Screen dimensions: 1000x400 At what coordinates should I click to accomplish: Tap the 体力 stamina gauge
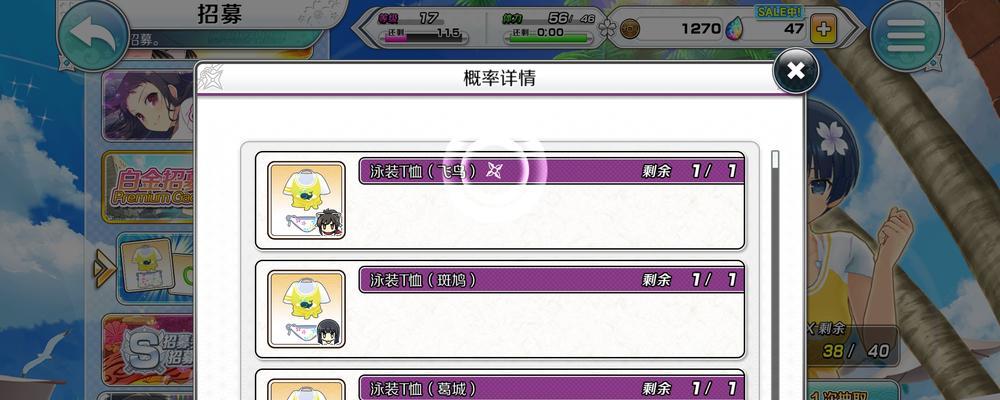click(x=550, y=26)
